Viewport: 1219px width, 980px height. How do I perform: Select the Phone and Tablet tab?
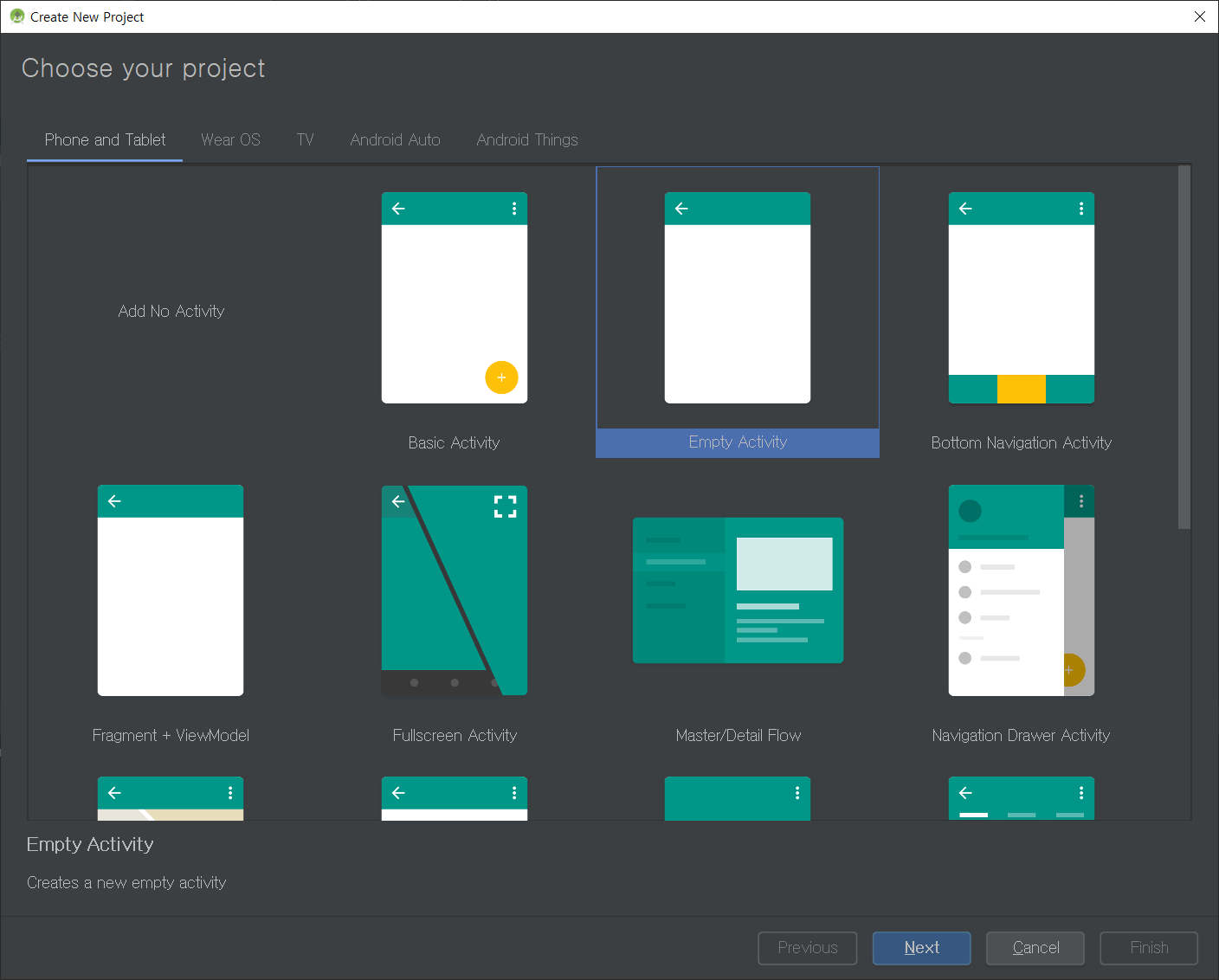click(x=105, y=140)
